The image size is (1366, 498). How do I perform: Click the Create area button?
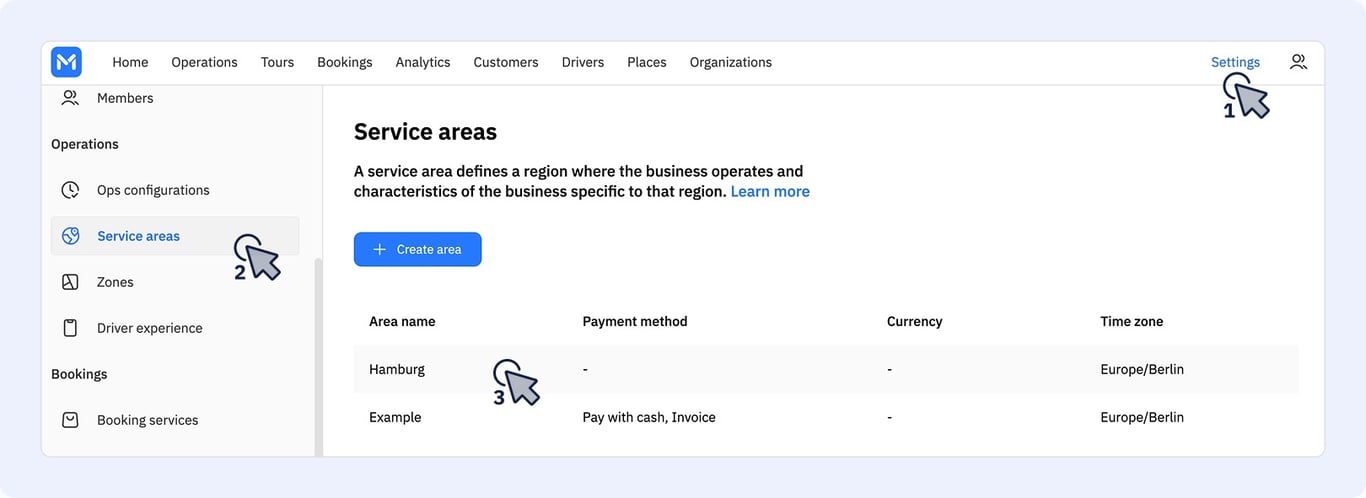point(417,249)
